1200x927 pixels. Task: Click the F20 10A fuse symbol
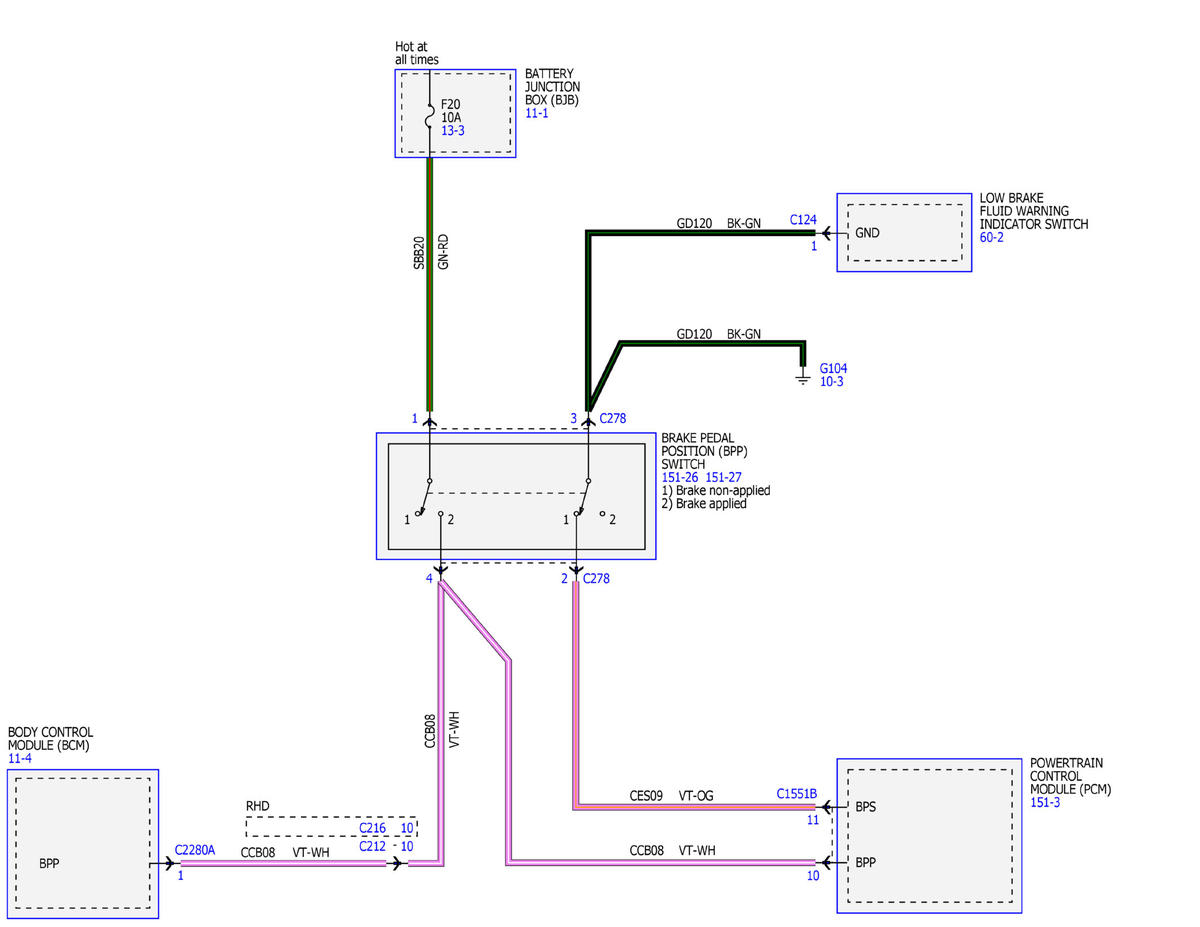pos(430,117)
